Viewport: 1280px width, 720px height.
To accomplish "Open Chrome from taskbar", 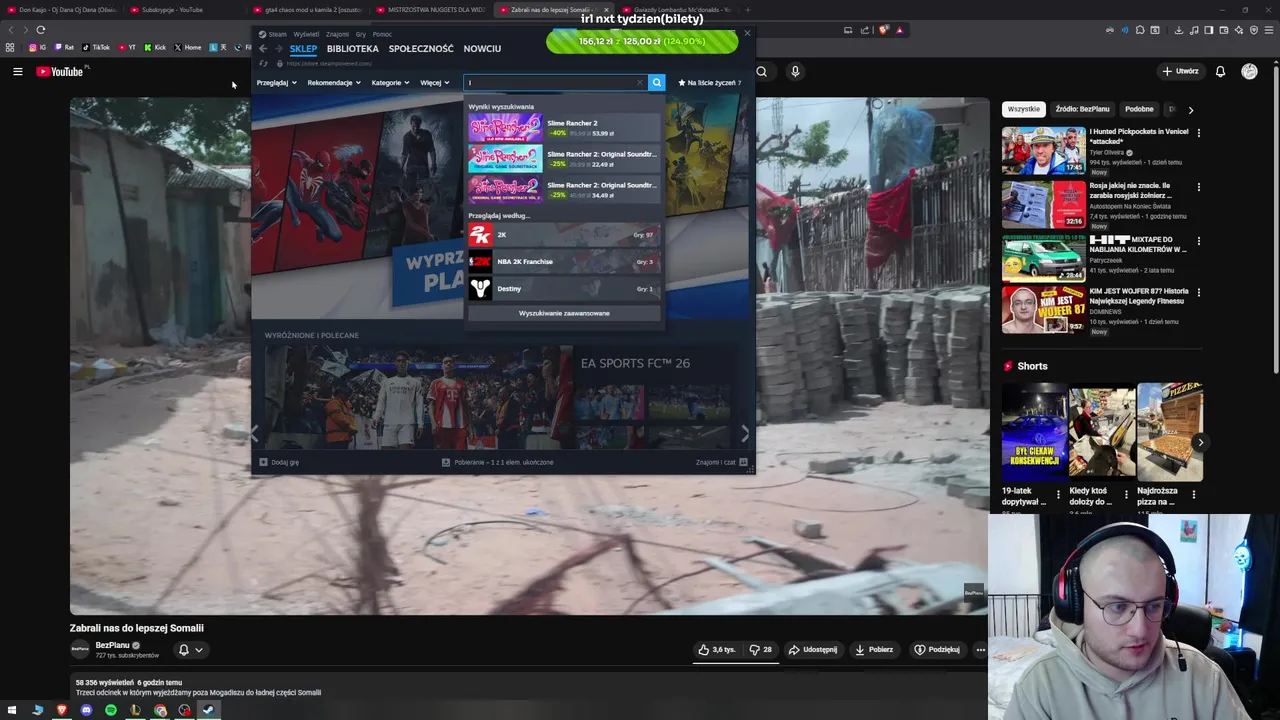I will click(160, 710).
